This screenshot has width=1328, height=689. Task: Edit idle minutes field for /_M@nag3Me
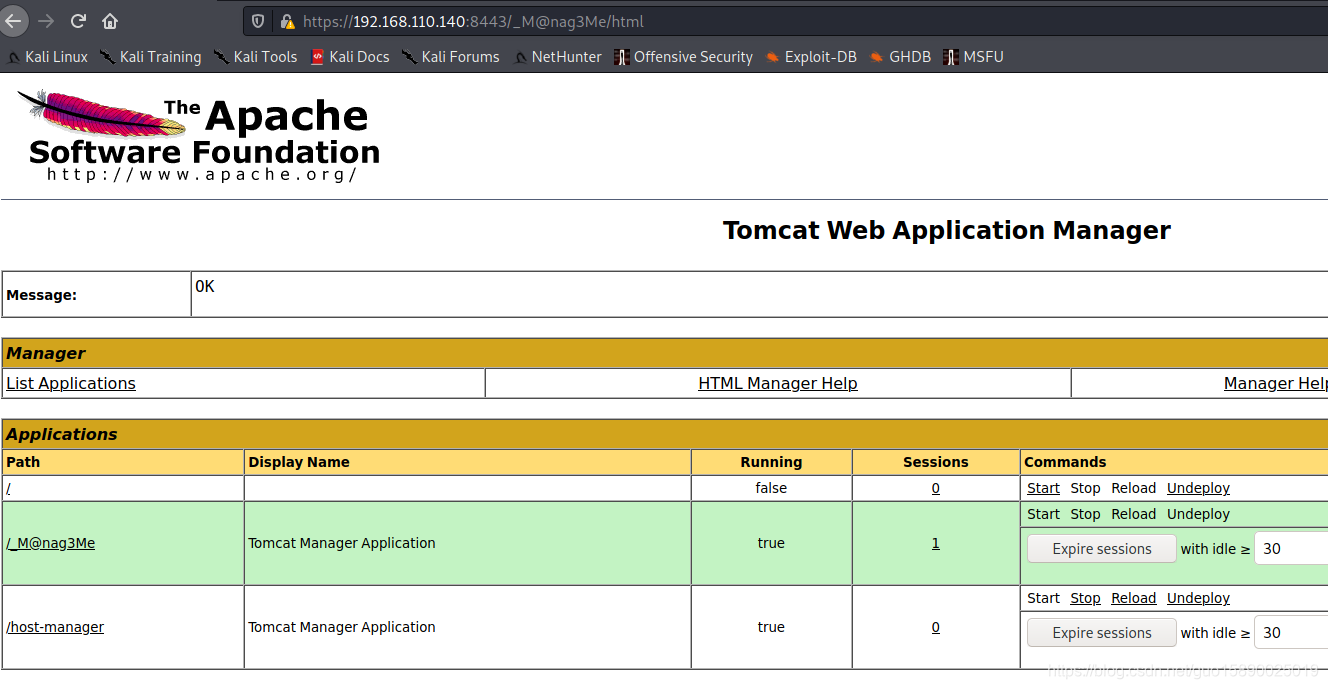(x=1291, y=549)
